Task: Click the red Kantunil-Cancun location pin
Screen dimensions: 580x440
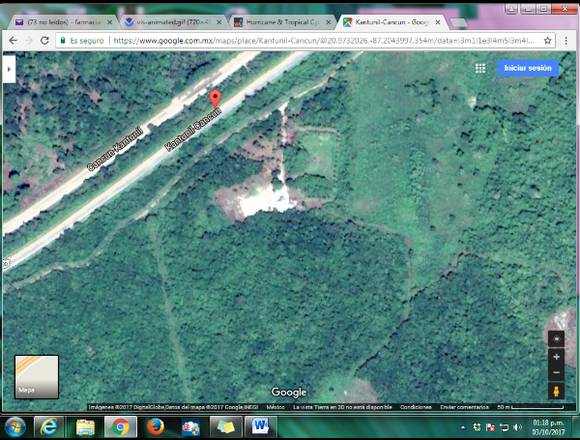Action: click(215, 98)
